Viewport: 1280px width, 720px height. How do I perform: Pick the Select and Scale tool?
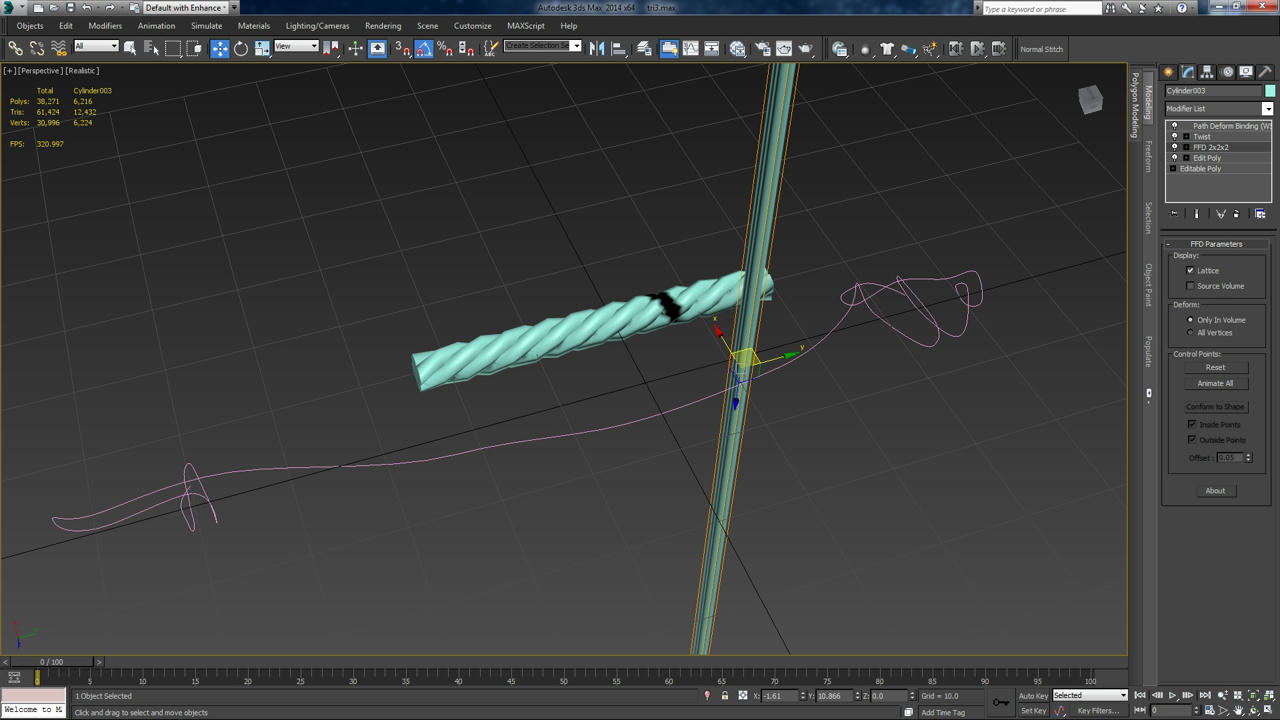pyautogui.click(x=262, y=48)
